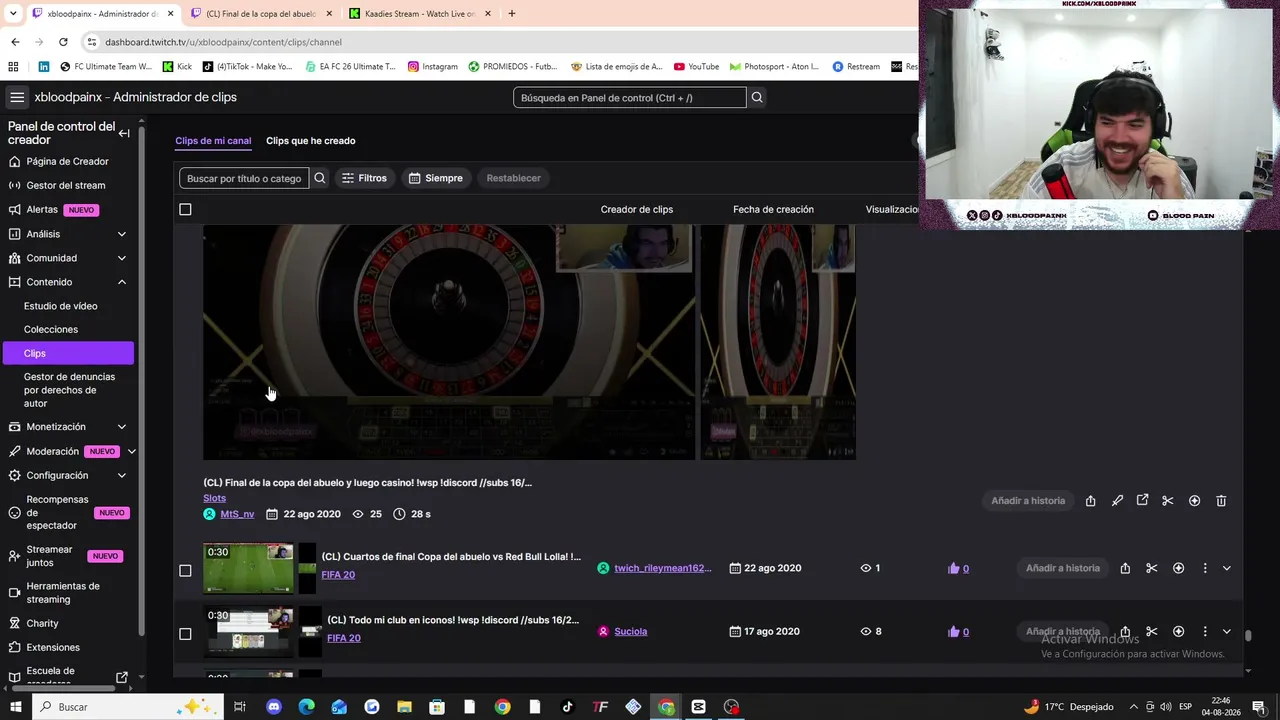Click the clip title search magnifier button
1280x720 pixels.
coord(320,178)
